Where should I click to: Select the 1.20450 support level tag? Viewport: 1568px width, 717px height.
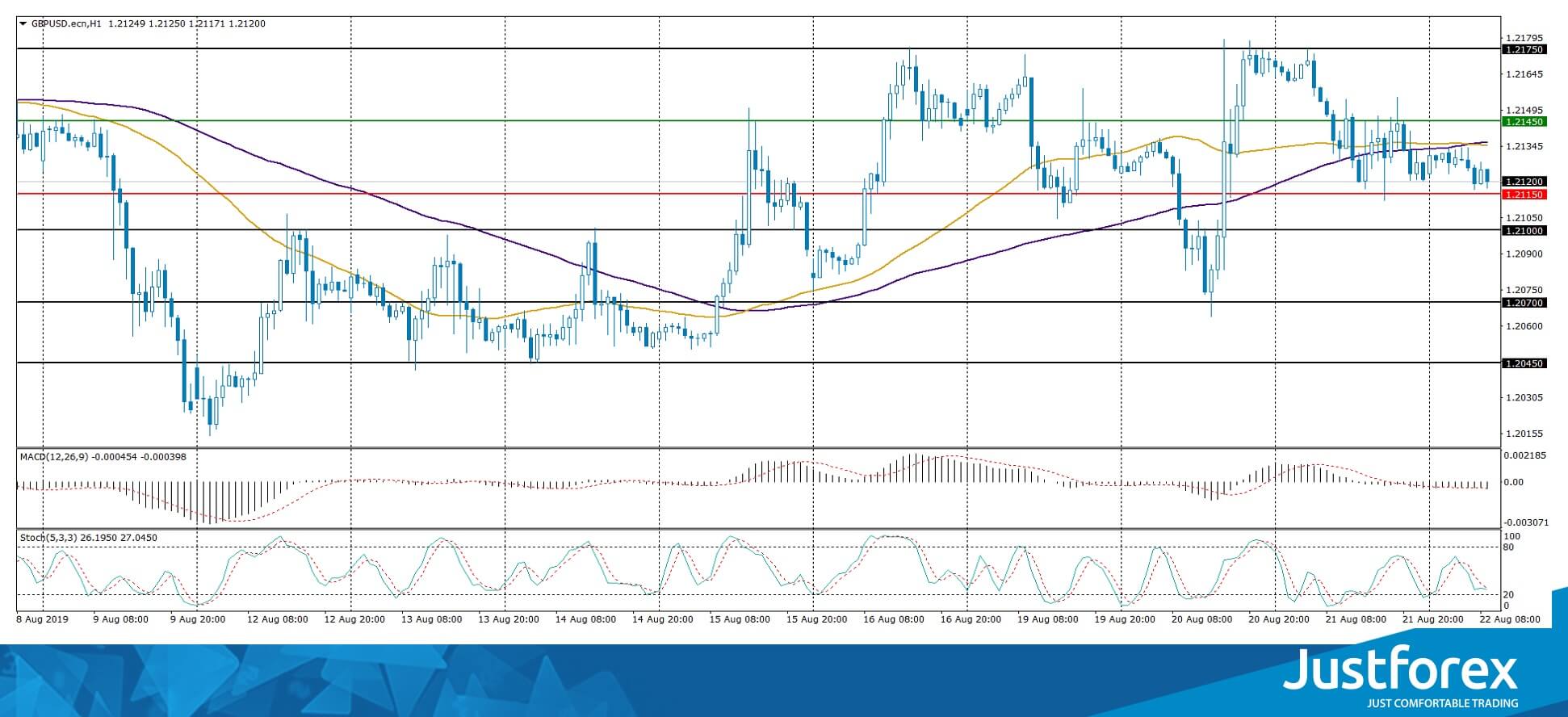tap(1523, 364)
